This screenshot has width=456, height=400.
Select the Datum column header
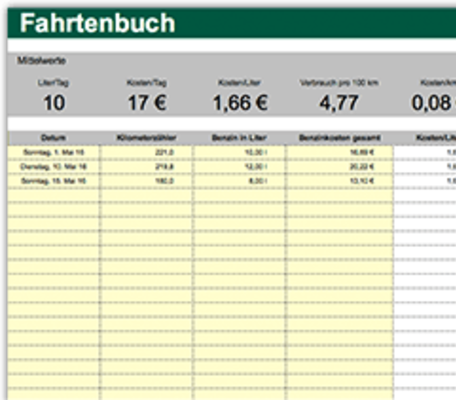tap(53, 138)
